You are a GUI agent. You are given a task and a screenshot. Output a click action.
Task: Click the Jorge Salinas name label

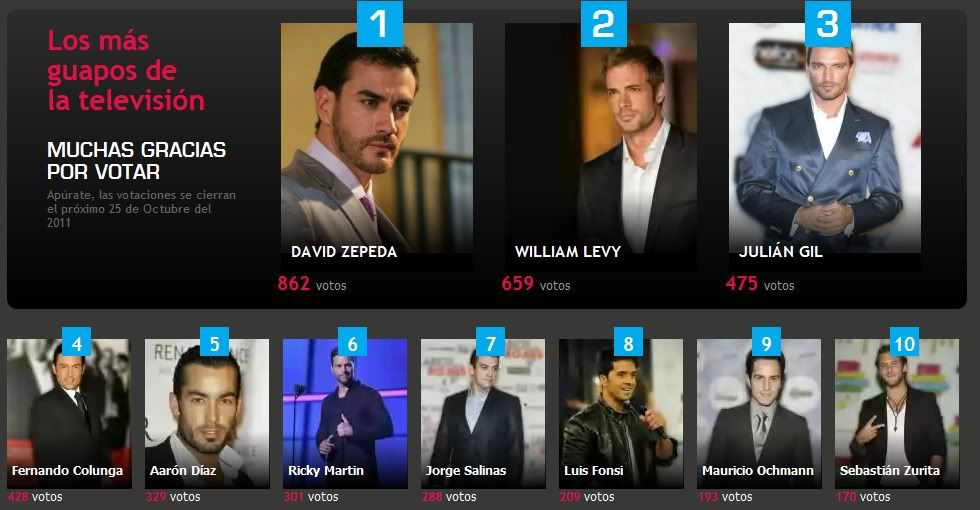pos(466,471)
